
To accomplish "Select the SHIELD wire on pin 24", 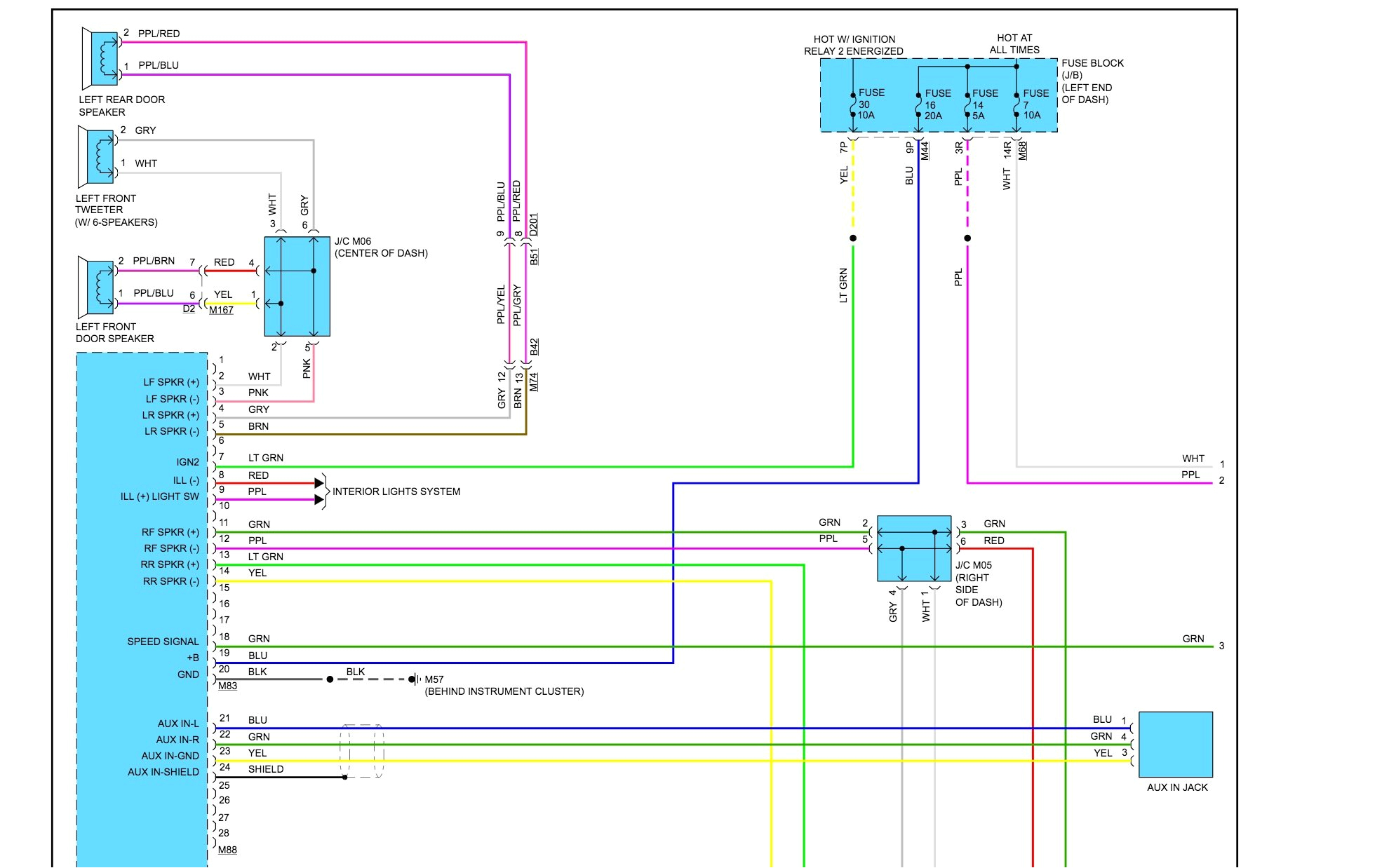I will [295, 778].
